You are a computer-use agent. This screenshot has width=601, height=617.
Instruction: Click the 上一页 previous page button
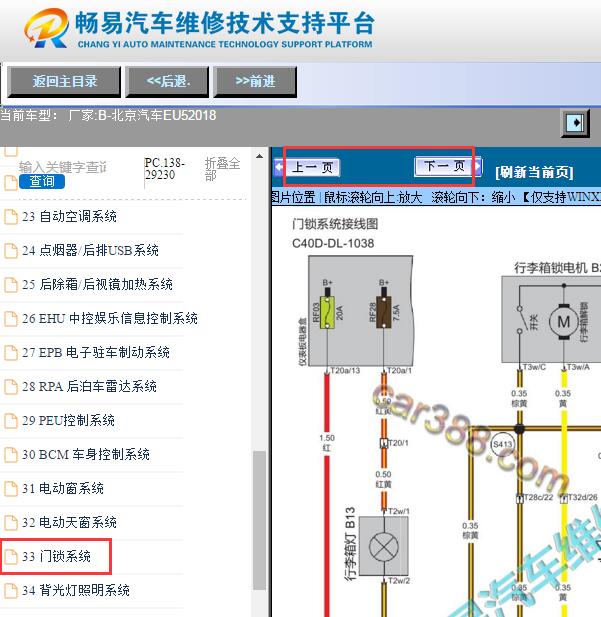(307, 168)
